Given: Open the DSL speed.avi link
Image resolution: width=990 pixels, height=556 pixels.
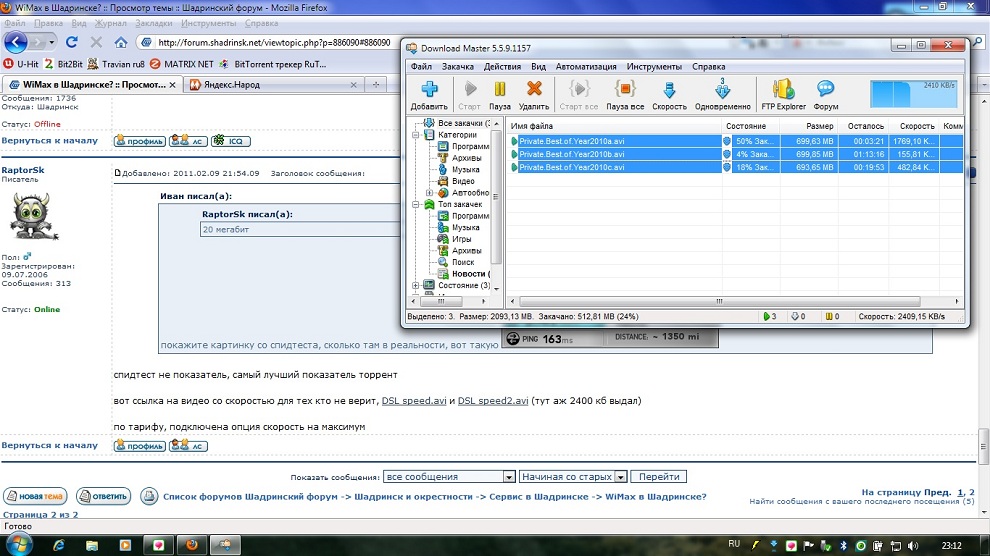Looking at the screenshot, I should pyautogui.click(x=414, y=401).
